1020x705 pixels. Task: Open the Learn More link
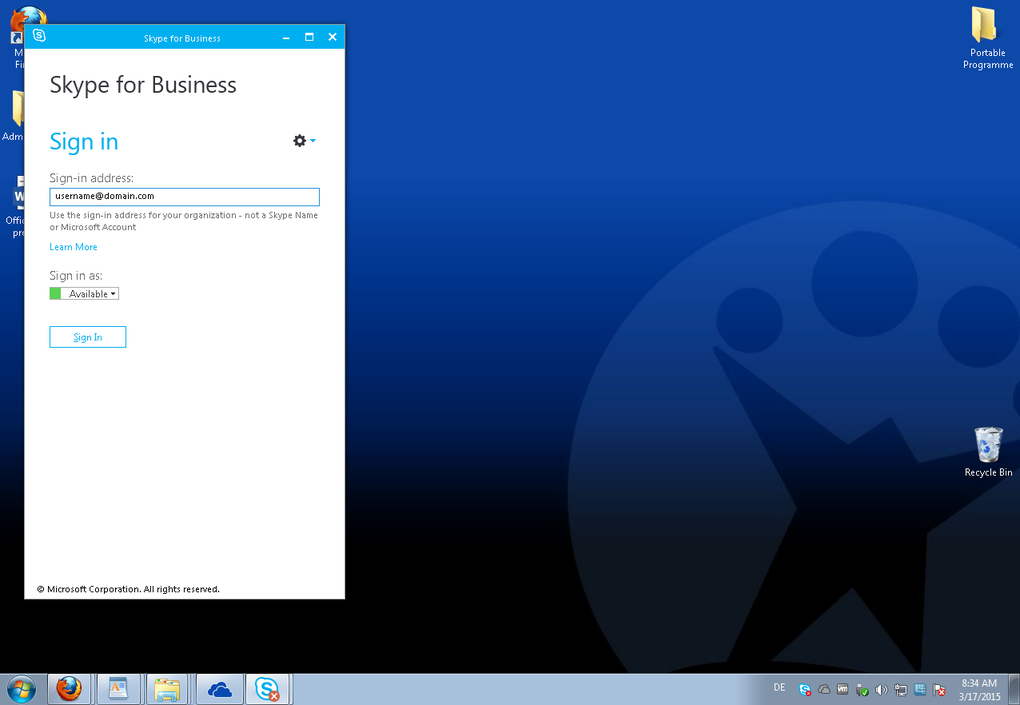click(x=74, y=247)
